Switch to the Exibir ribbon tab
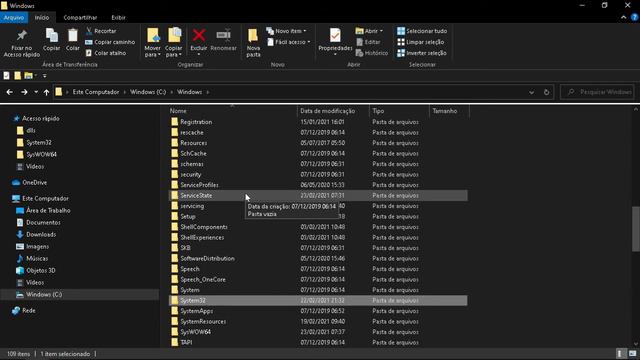 click(118, 18)
